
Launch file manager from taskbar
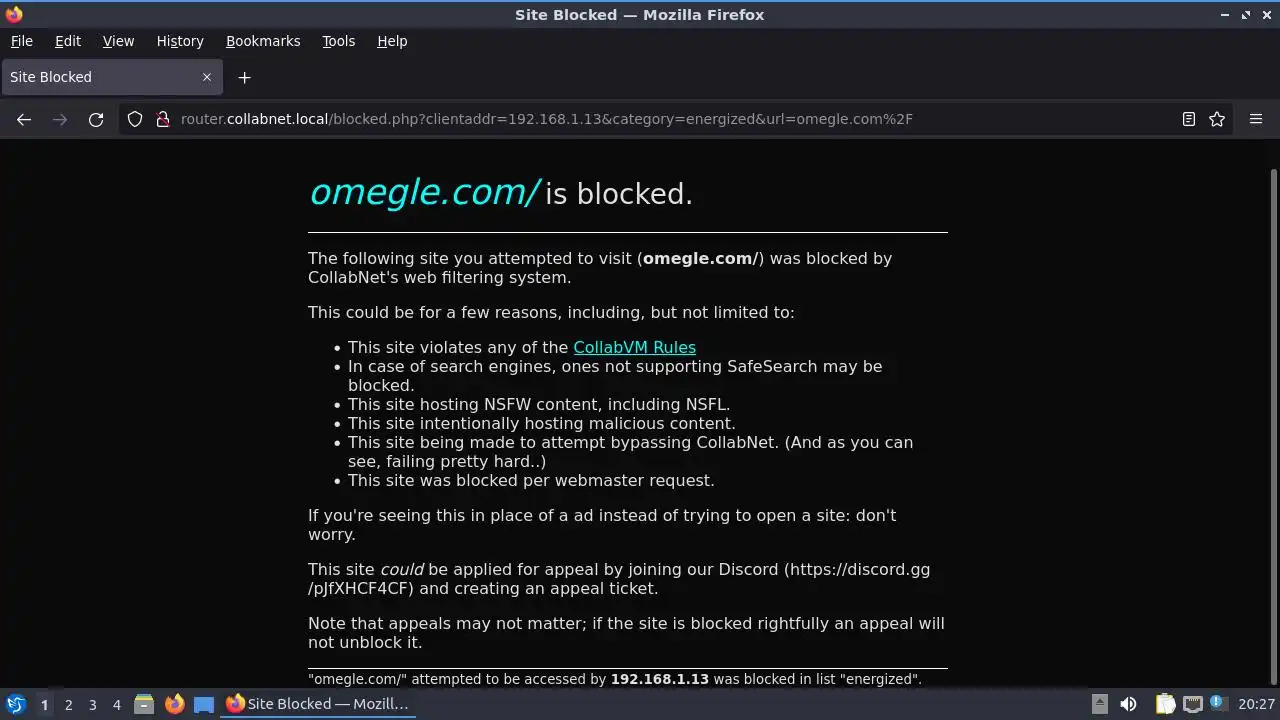click(144, 704)
